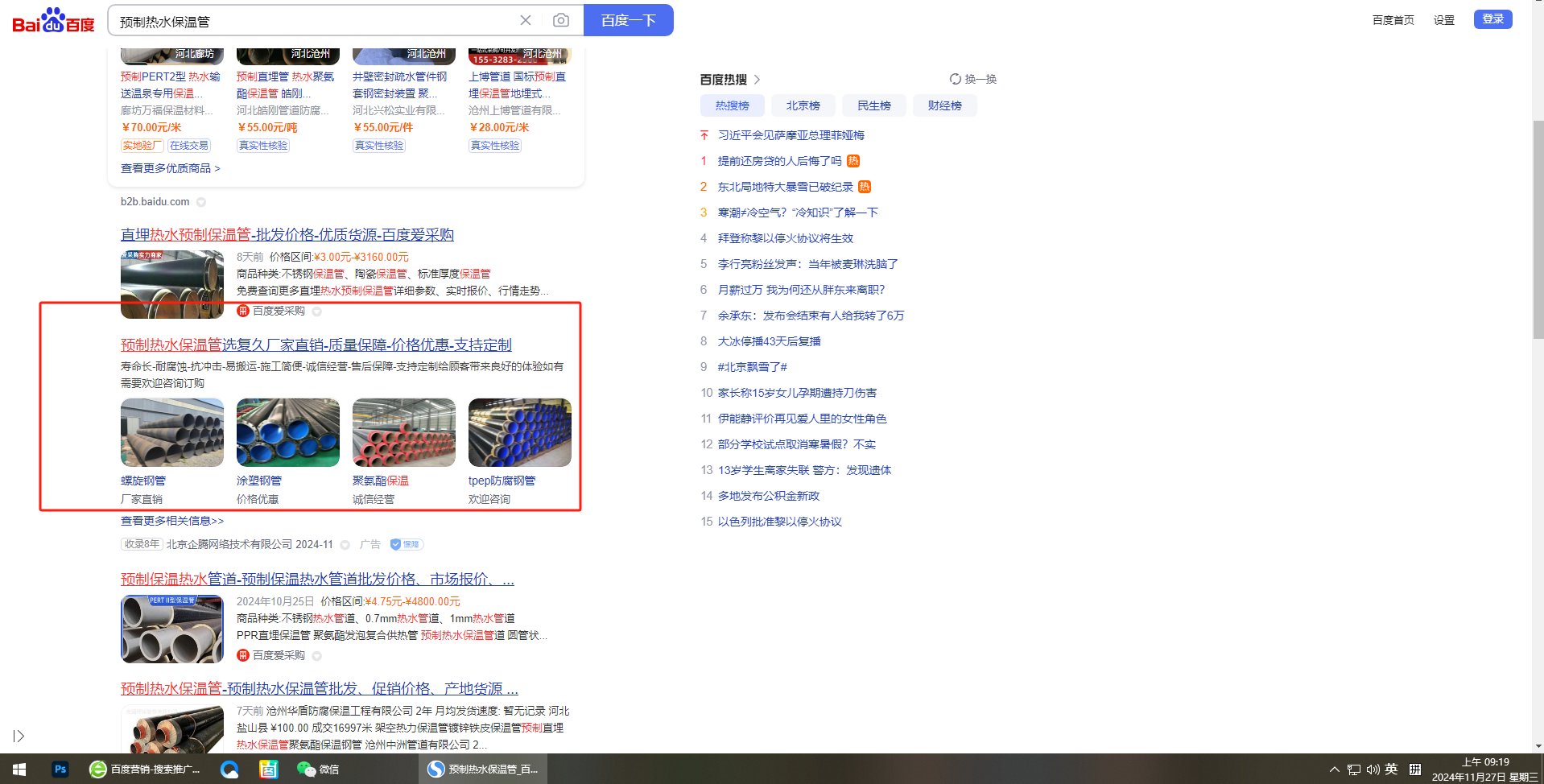1544x784 pixels.
Task: Go to 百度首页
Action: pos(1393,20)
